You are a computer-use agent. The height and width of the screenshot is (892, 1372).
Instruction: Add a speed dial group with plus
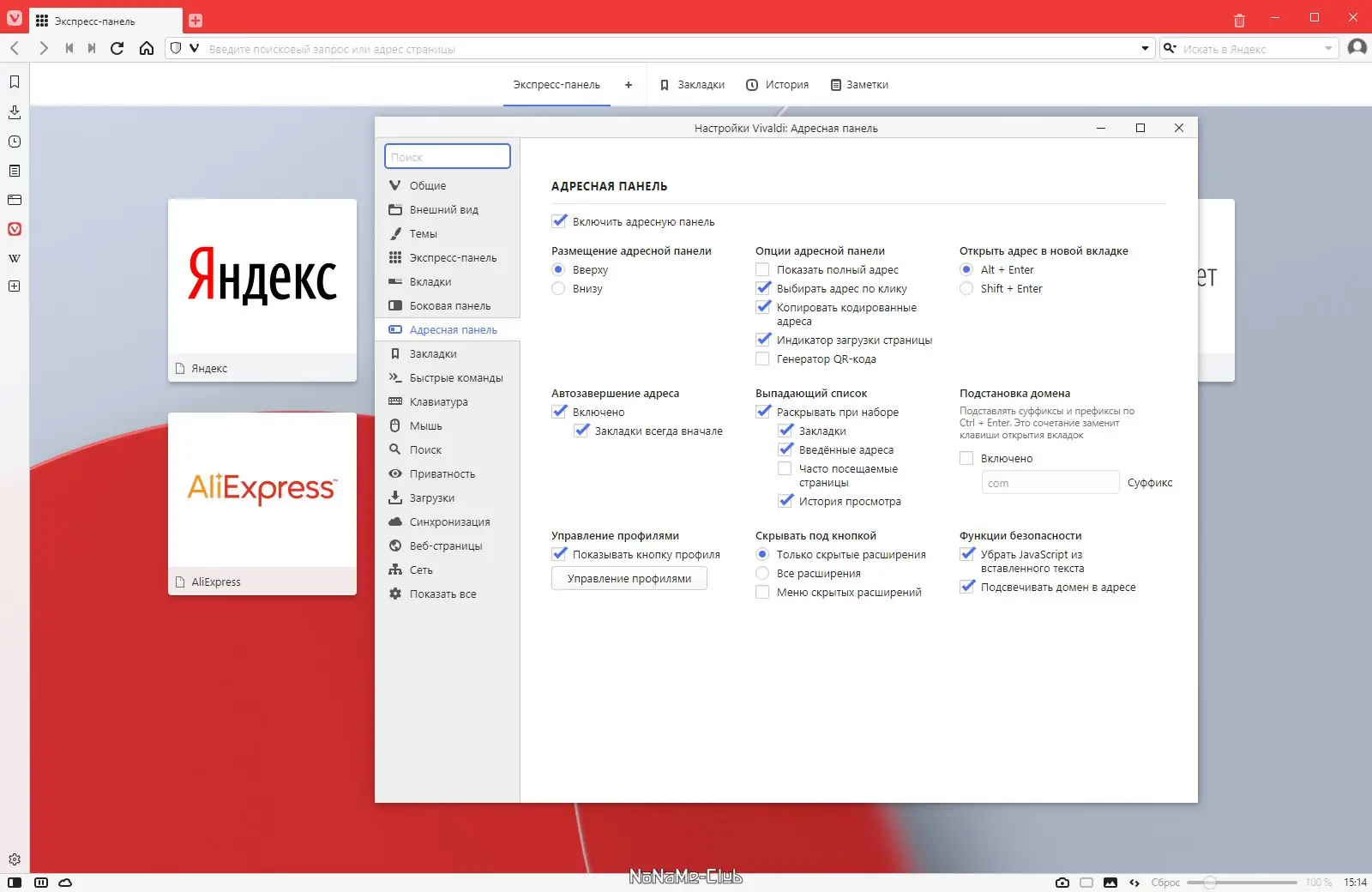pos(629,84)
